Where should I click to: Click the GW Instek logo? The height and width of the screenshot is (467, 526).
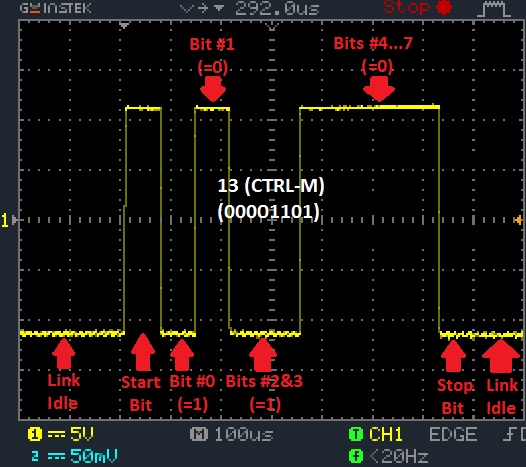click(x=55, y=8)
